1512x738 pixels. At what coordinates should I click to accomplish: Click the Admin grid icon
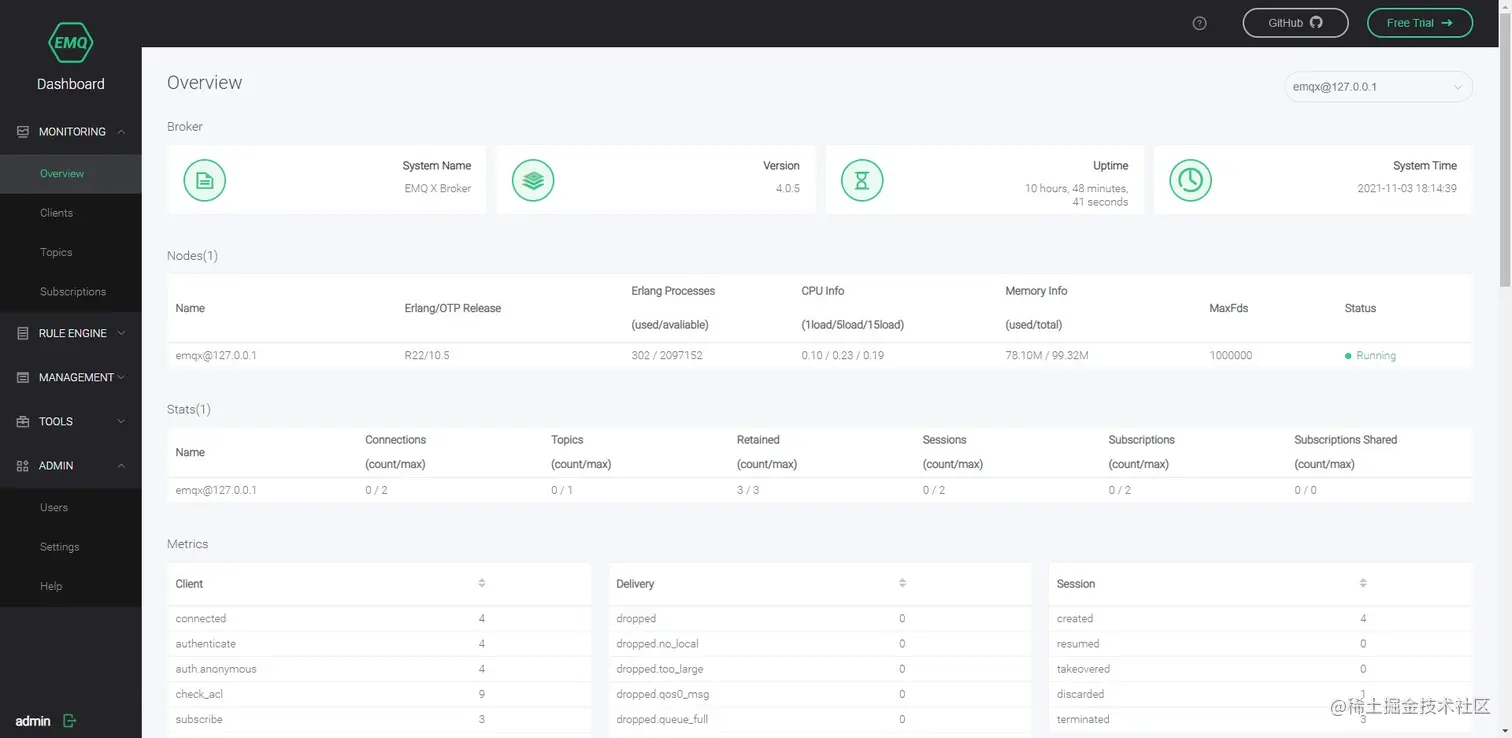point(23,465)
